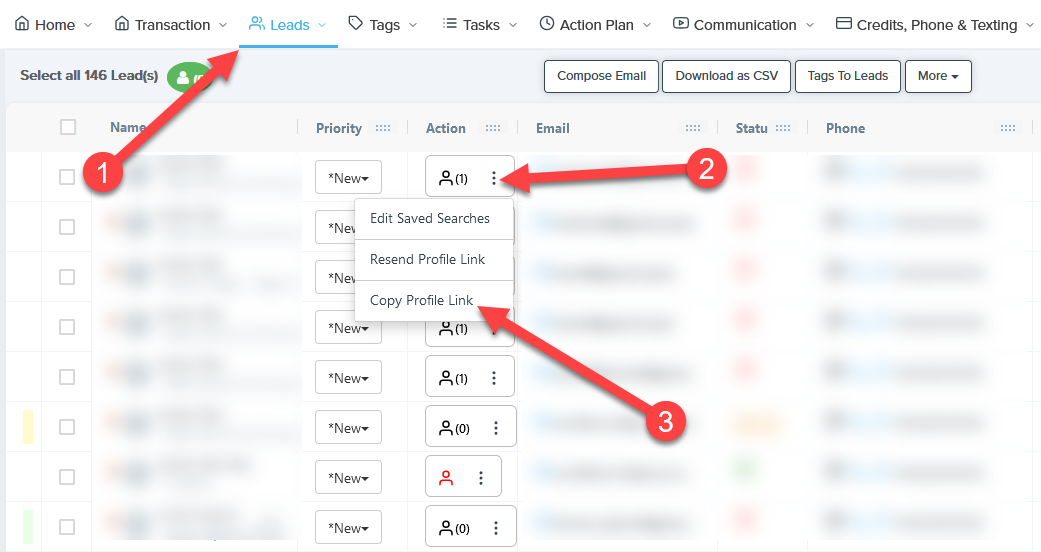Check the last visible lead row checkbox

(x=67, y=527)
